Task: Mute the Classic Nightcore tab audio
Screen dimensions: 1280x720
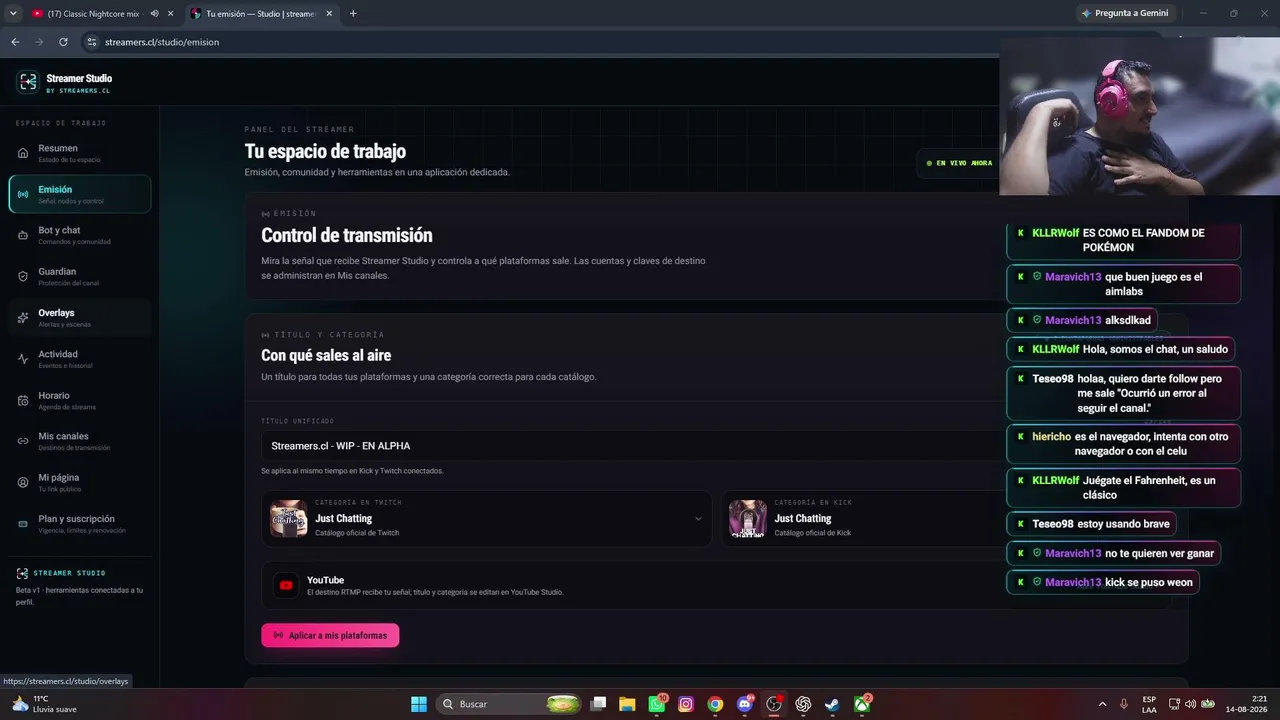Action: point(155,14)
